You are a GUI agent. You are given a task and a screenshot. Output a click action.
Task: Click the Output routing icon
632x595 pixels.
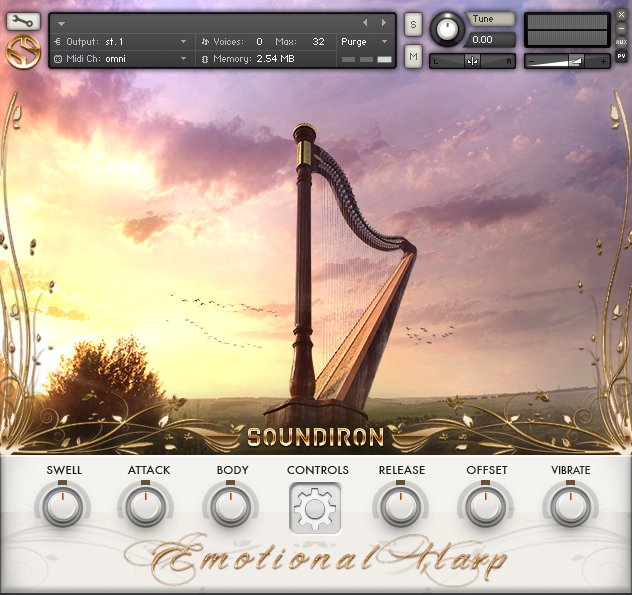click(x=58, y=42)
